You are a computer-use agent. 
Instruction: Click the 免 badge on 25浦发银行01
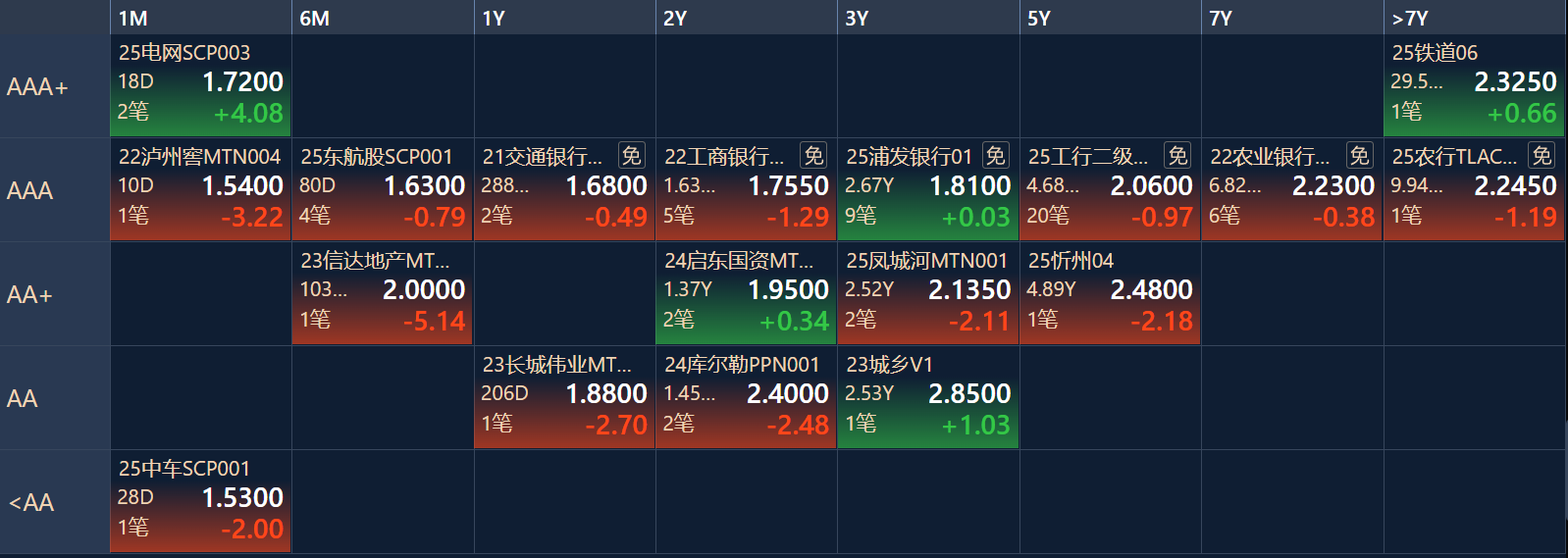tap(996, 155)
